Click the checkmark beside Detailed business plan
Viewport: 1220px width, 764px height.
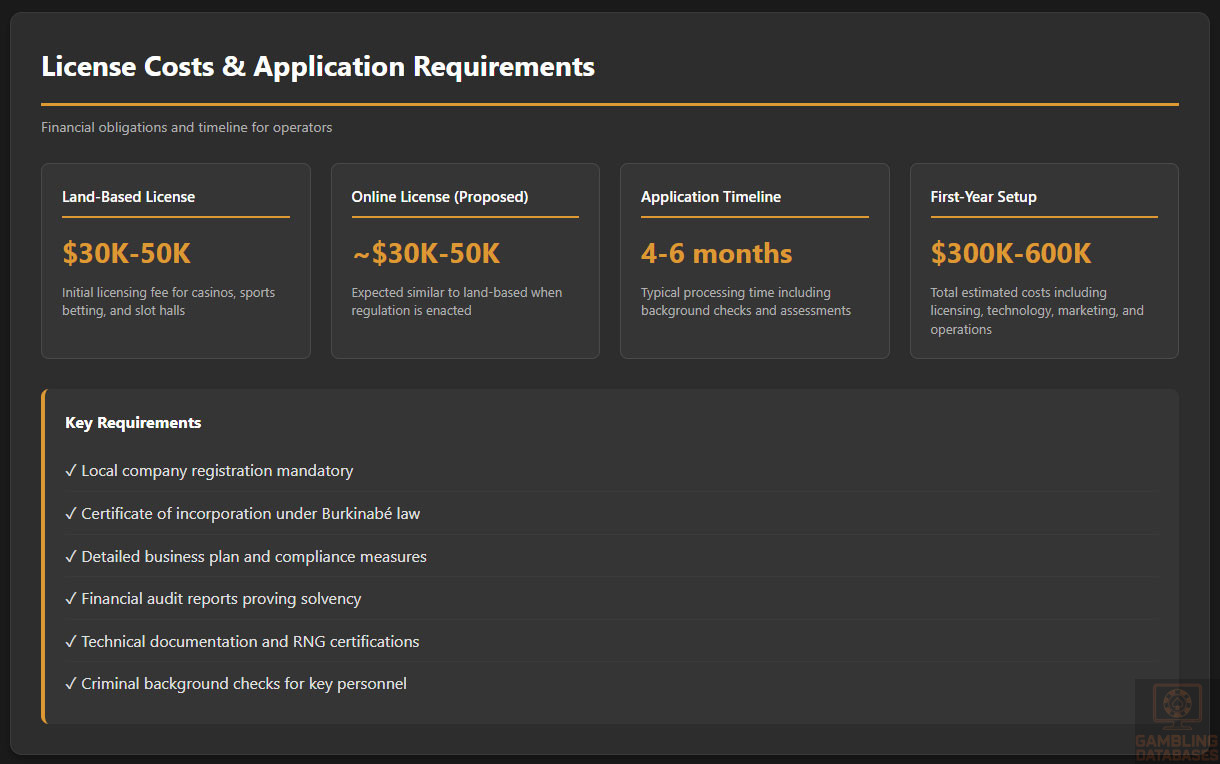click(x=71, y=556)
